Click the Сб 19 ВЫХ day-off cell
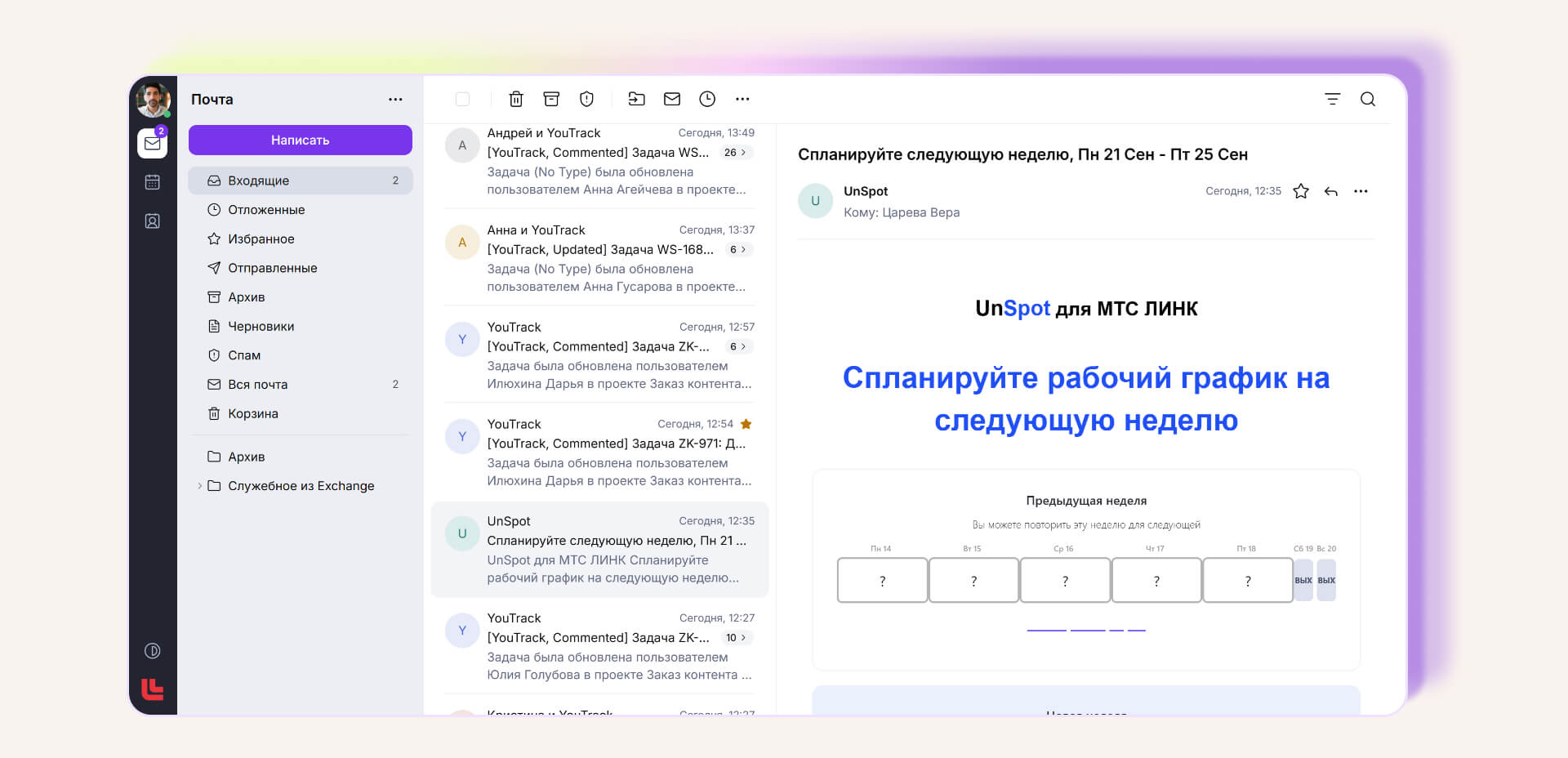Viewport: 1568px width, 758px height. coord(1303,581)
